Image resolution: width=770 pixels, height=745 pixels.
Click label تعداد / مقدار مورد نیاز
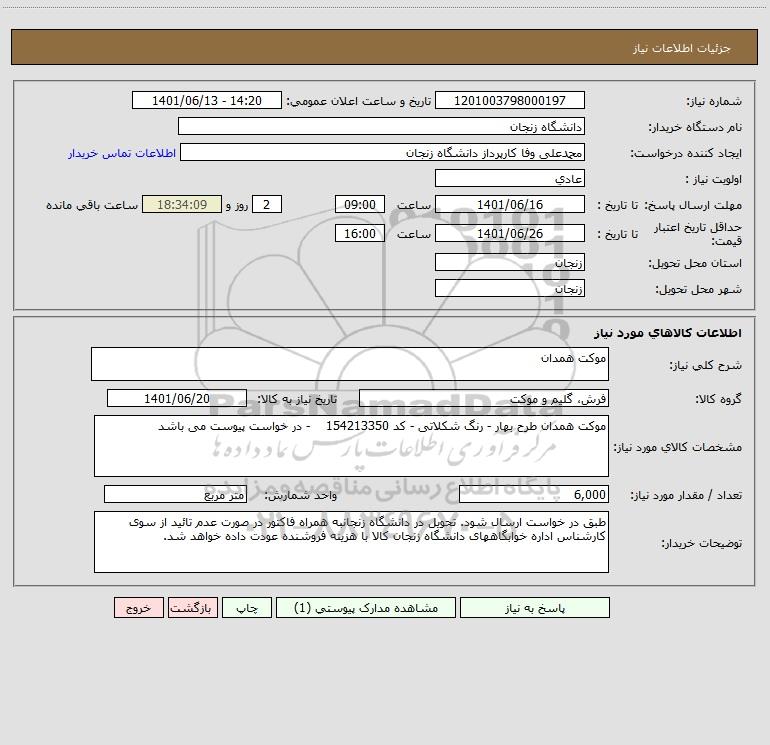pos(686,496)
